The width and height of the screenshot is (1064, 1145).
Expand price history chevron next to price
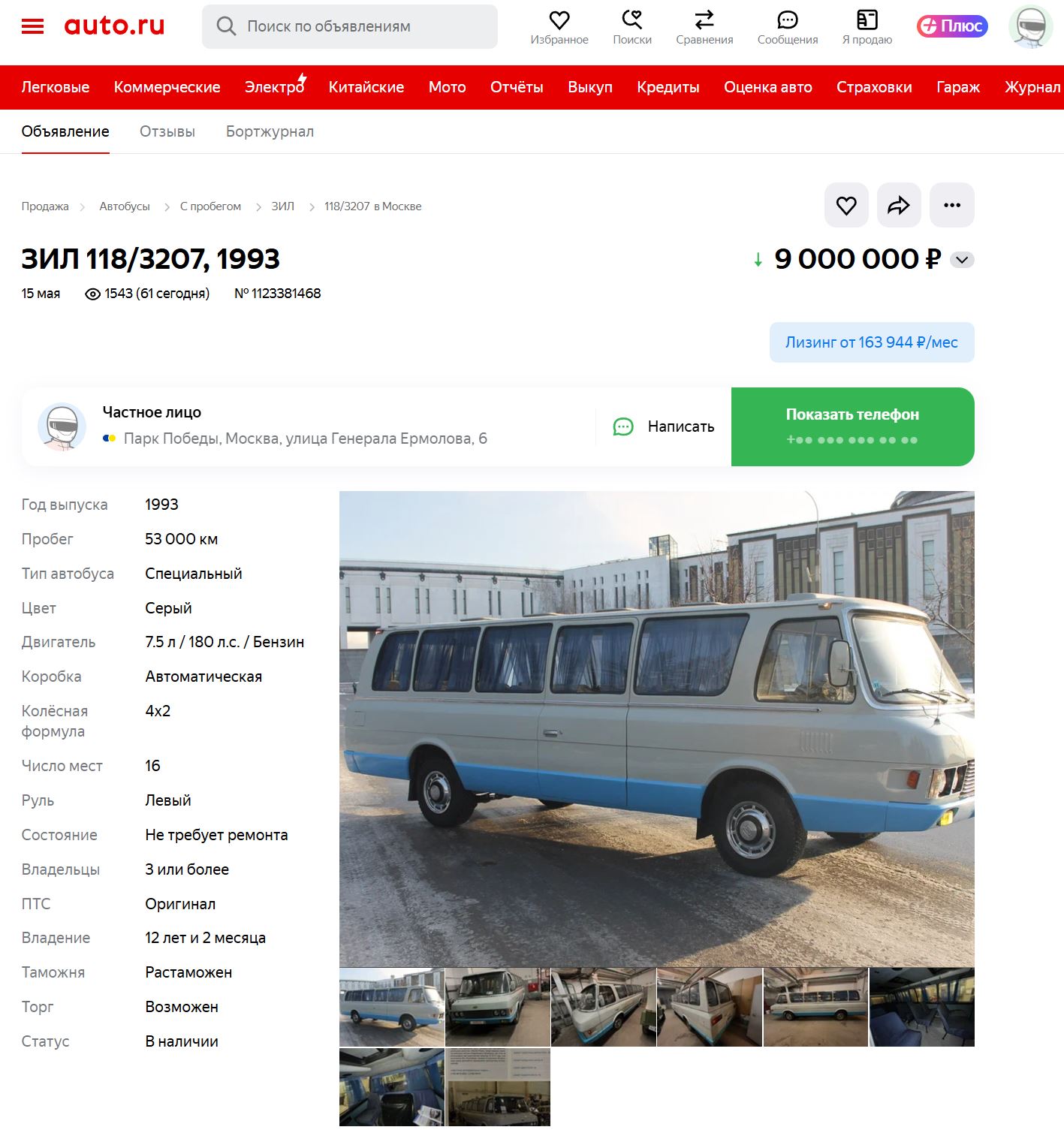click(x=962, y=260)
